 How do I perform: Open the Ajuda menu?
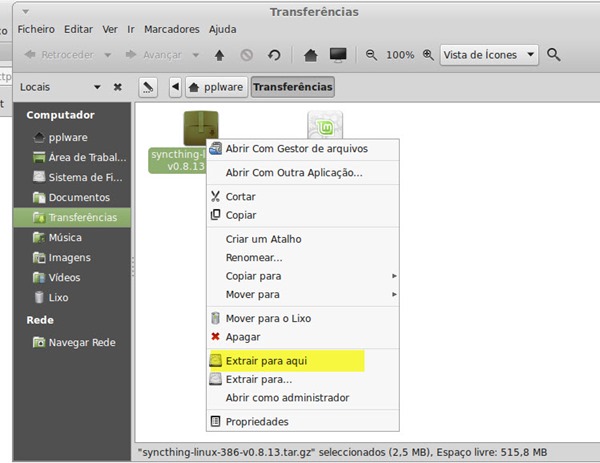(x=222, y=29)
